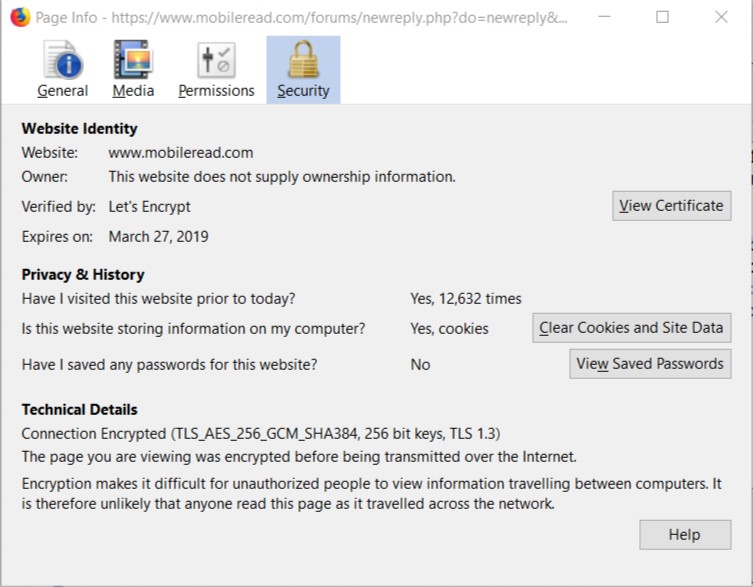Click Clear Cookies and Site Data
The image size is (753, 587).
(631, 328)
